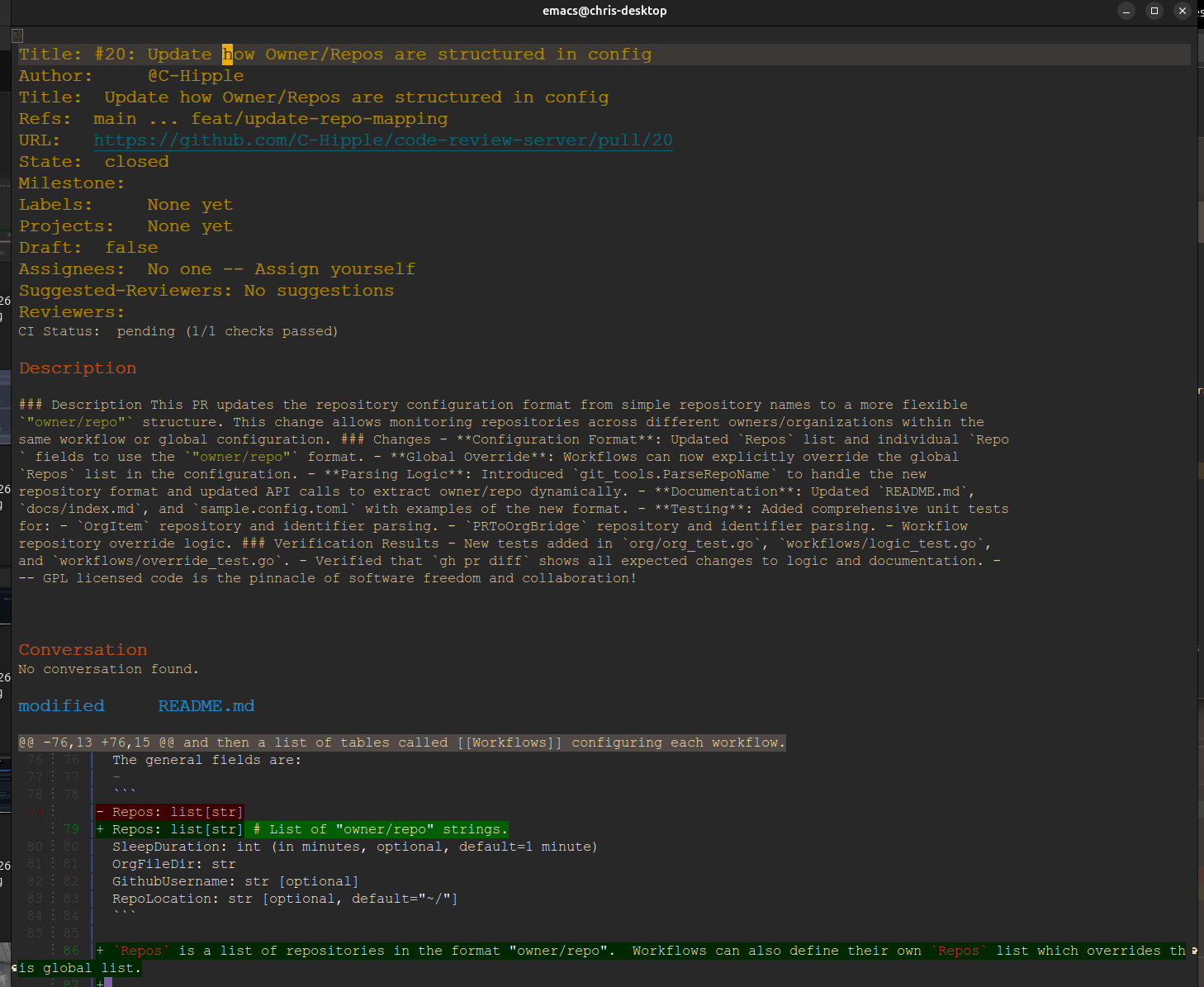
Task: Click "pending (1/1 checks passed)" CI status
Action: coord(227,331)
